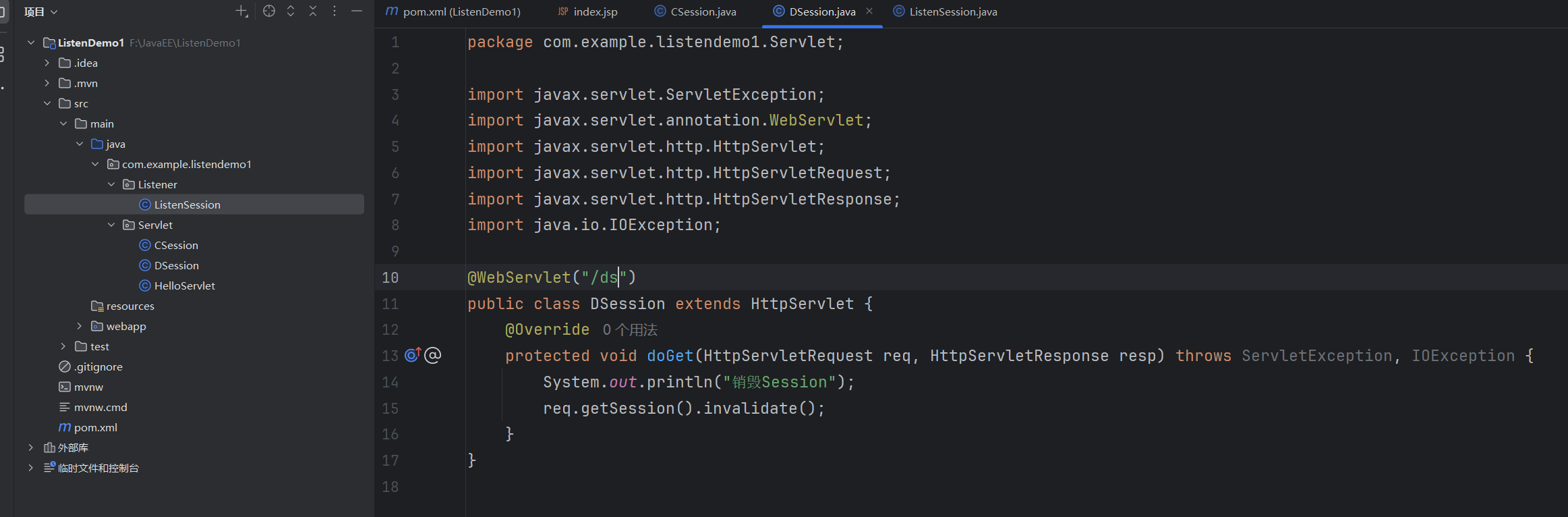Switch to CSession.java tab
The image size is (1568, 517).
pos(696,11)
